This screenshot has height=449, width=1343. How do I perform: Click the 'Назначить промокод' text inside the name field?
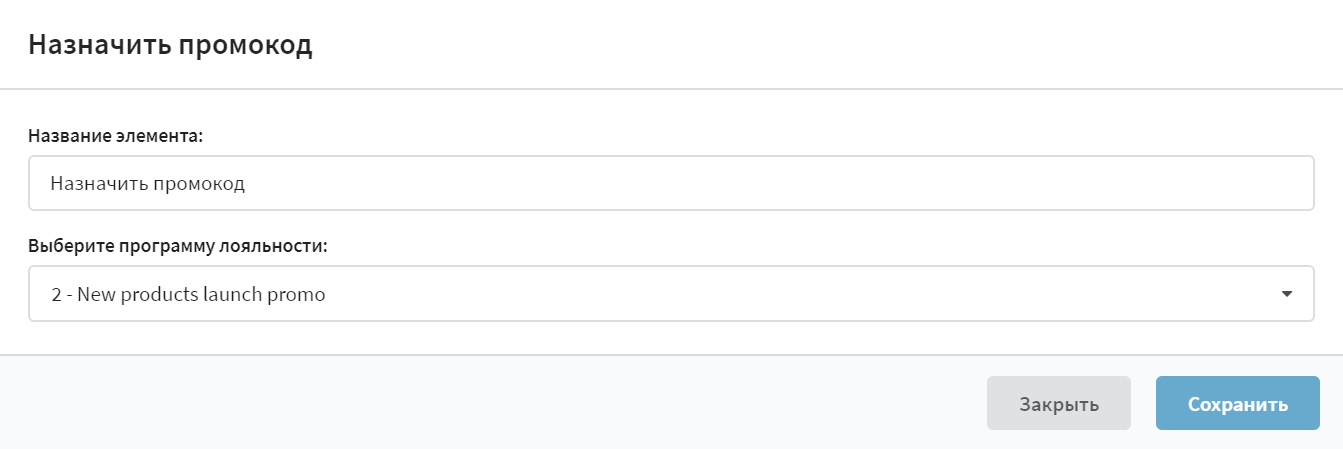tap(148, 184)
